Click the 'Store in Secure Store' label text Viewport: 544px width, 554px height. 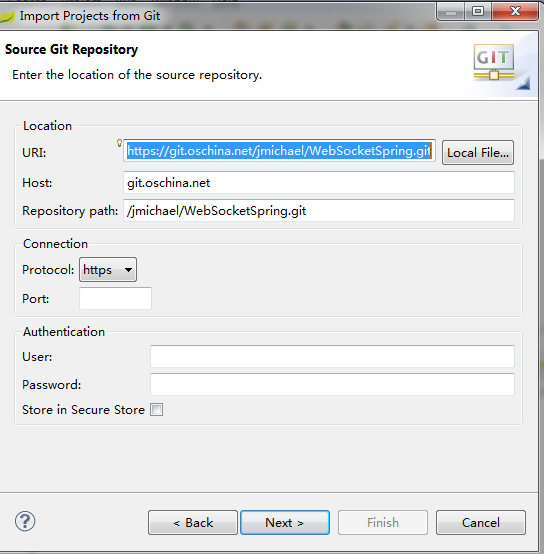pos(83,410)
